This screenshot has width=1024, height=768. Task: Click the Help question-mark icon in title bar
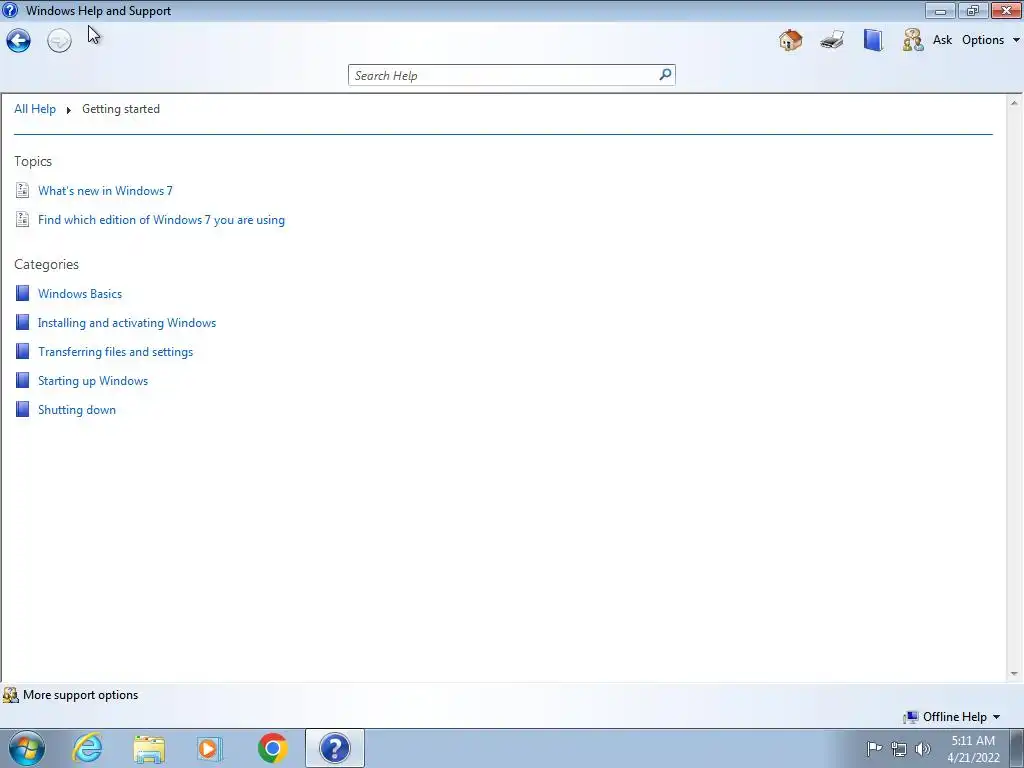[10, 10]
